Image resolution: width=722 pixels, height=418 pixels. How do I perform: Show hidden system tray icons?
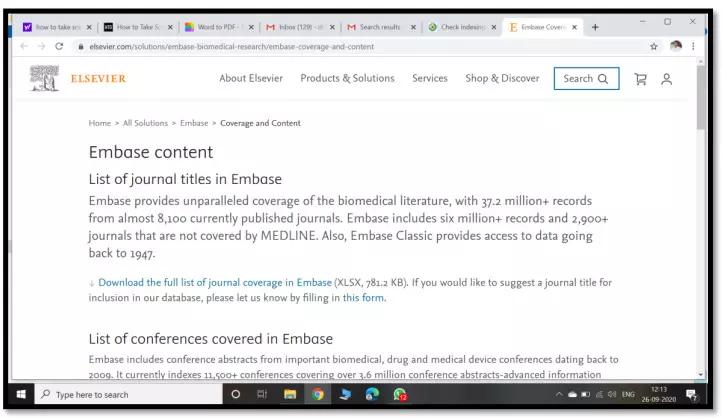click(559, 394)
